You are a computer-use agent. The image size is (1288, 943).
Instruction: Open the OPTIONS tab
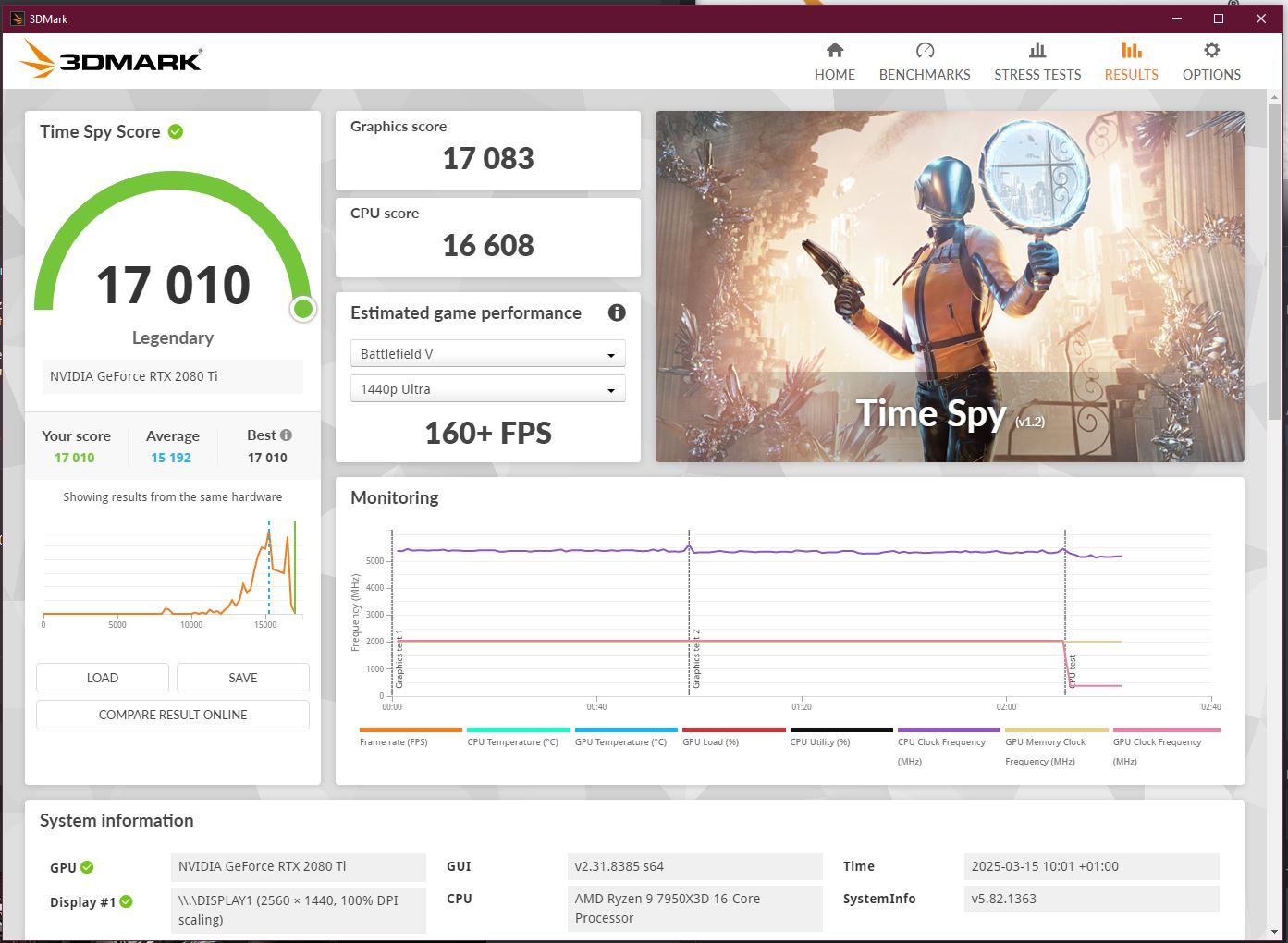coord(1211,62)
